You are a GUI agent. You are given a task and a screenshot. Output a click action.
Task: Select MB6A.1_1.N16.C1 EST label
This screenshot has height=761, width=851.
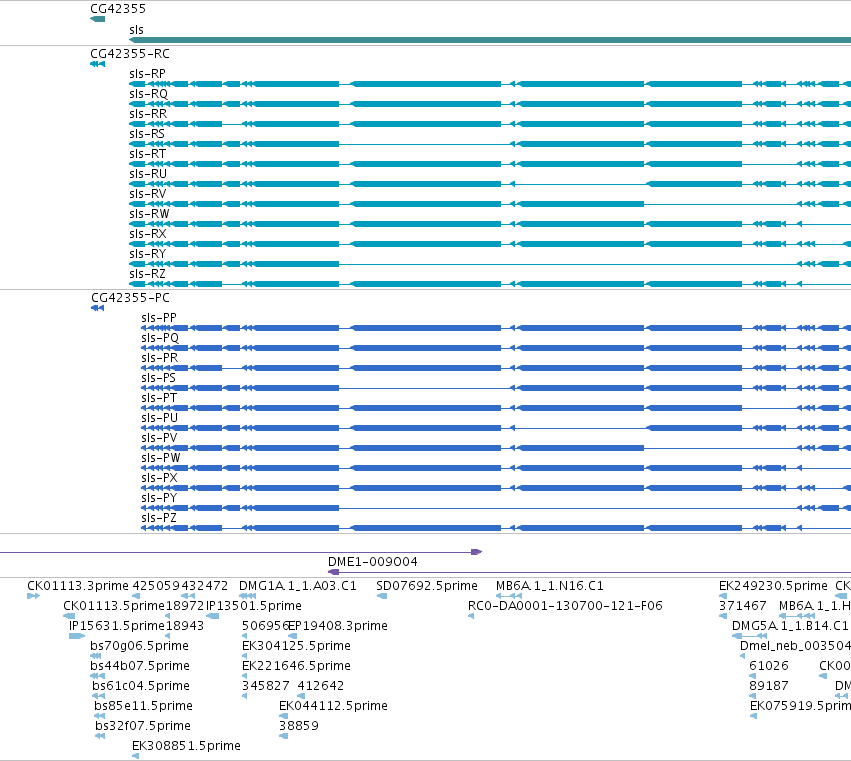[x=550, y=586]
